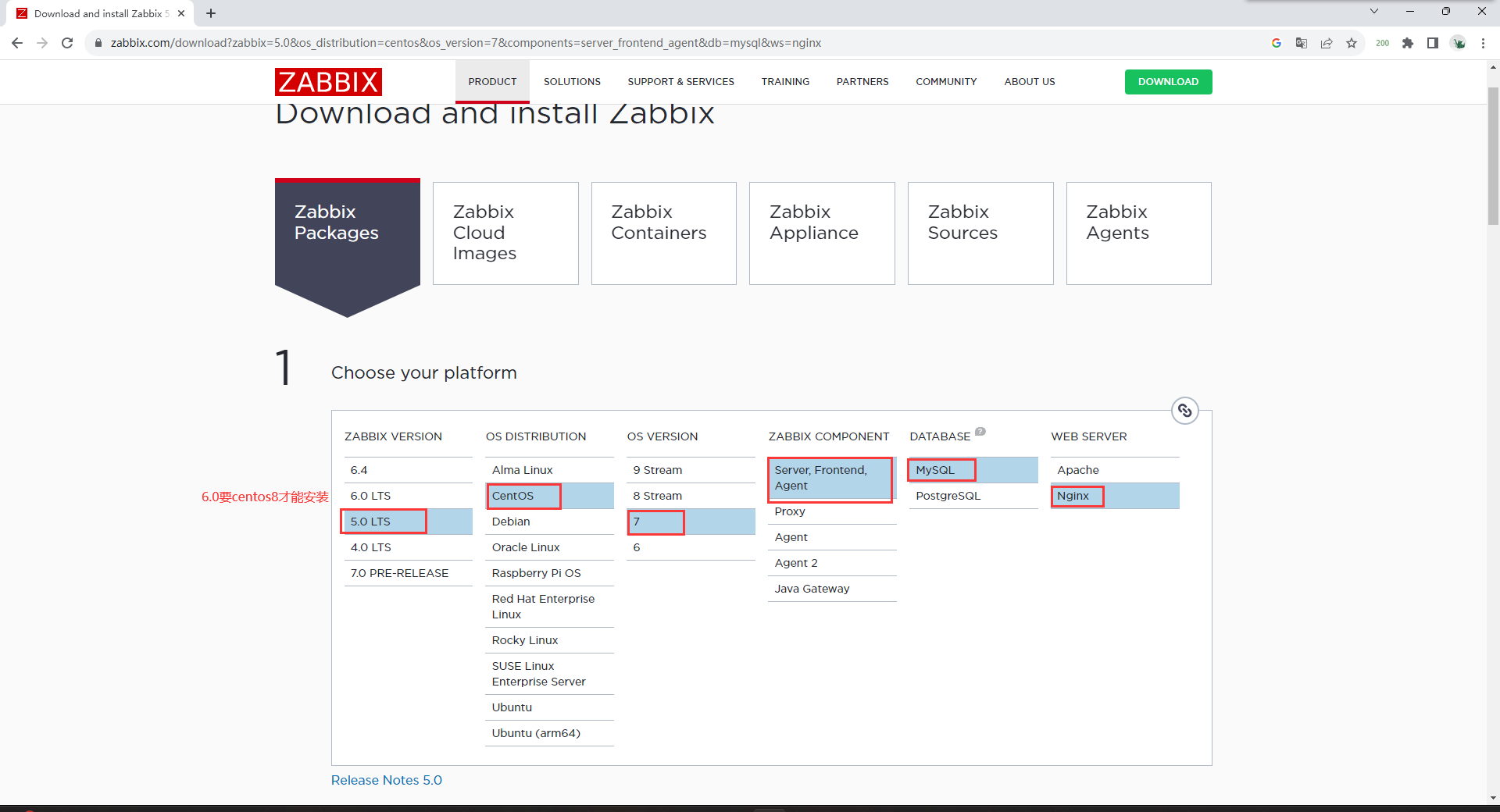Select Proxy component
The image size is (1500, 812).
[832, 511]
